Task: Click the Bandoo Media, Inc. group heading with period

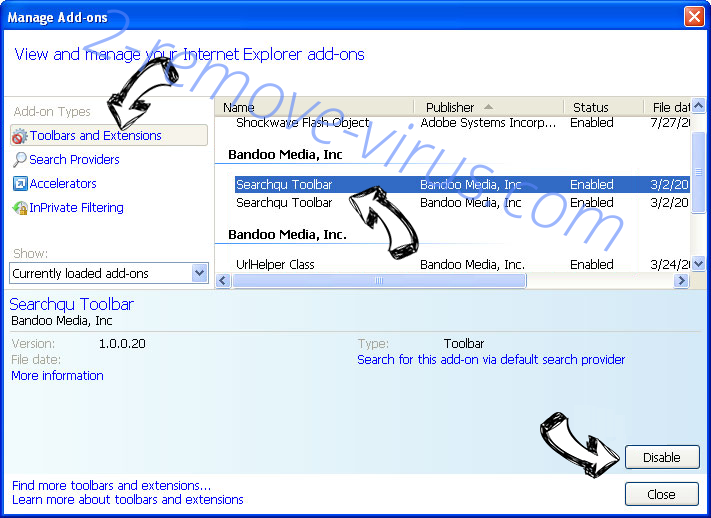Action: [287, 235]
